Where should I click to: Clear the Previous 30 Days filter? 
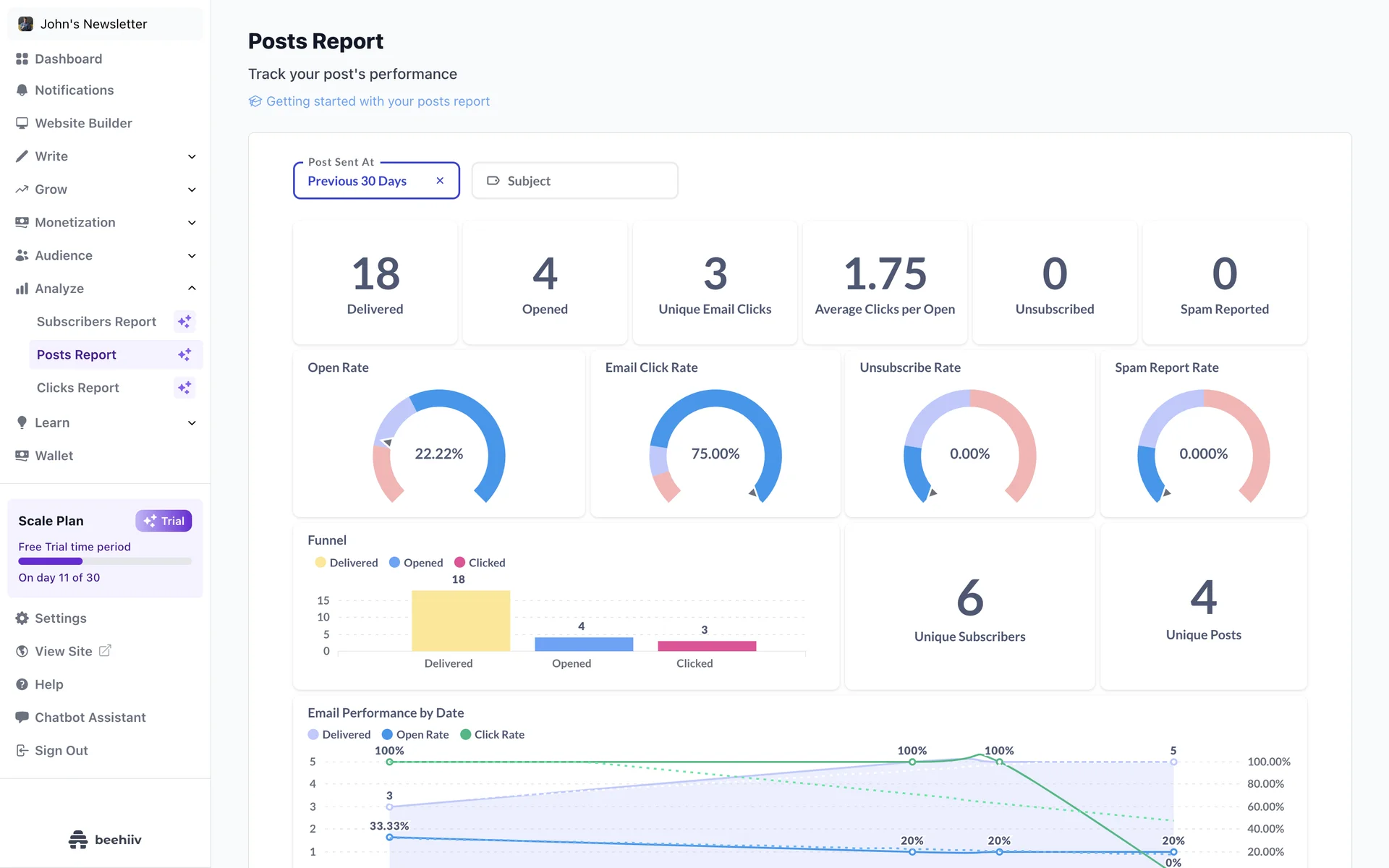(440, 181)
